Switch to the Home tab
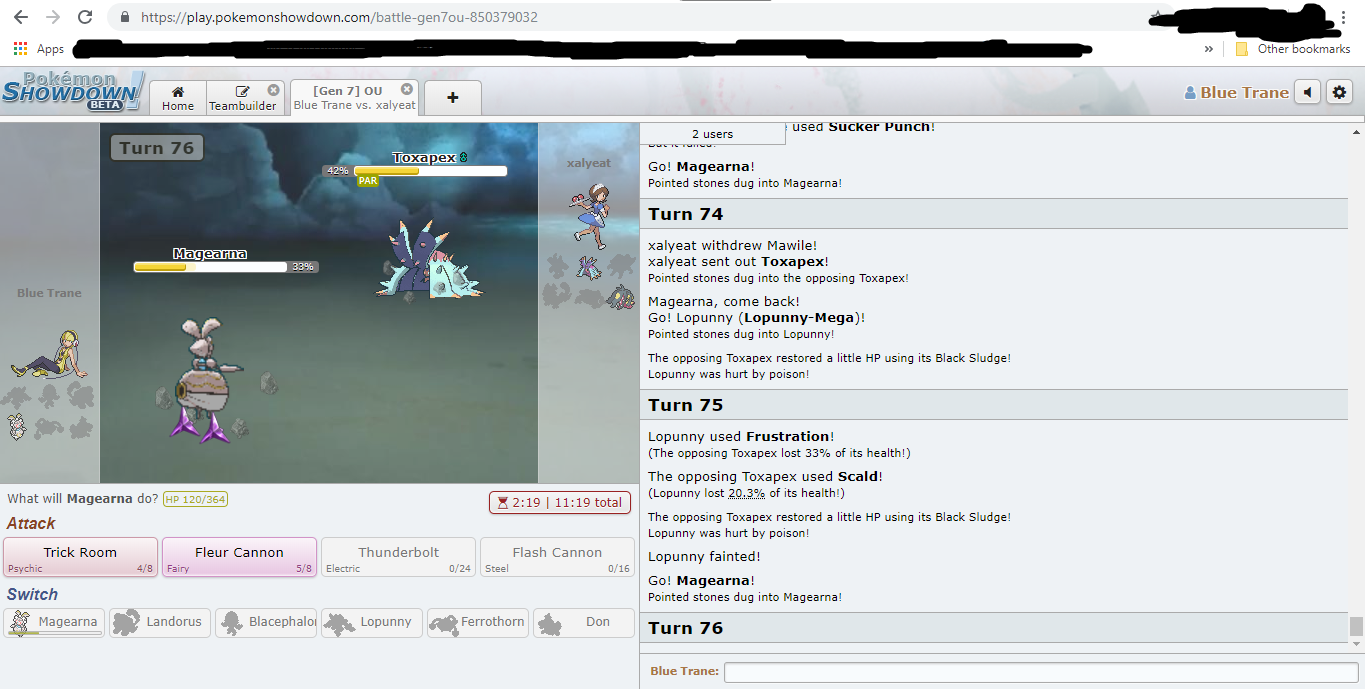Screen dimensions: 1365x689 (178, 98)
